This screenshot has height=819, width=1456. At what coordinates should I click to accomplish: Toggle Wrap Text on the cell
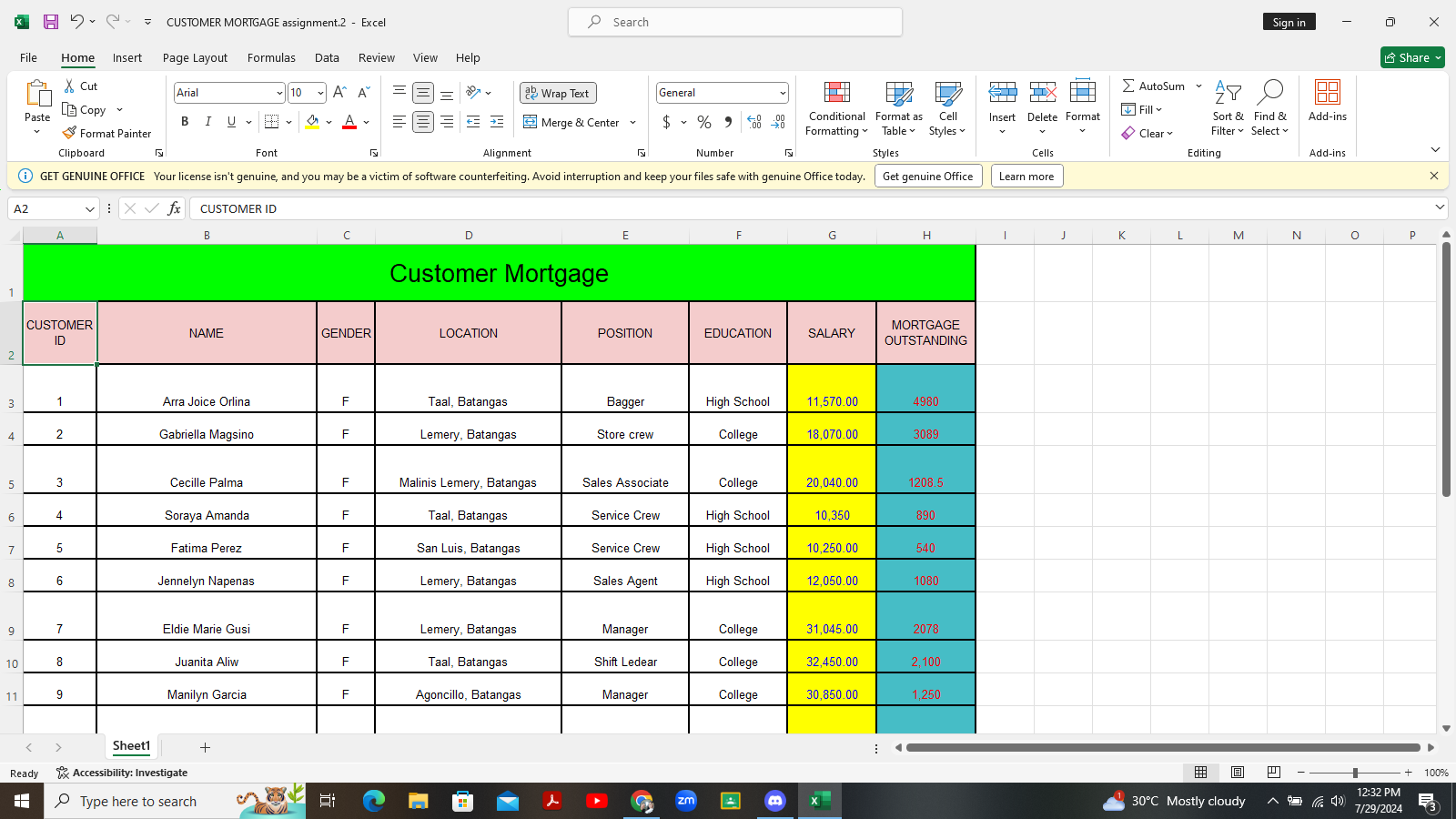[558, 93]
